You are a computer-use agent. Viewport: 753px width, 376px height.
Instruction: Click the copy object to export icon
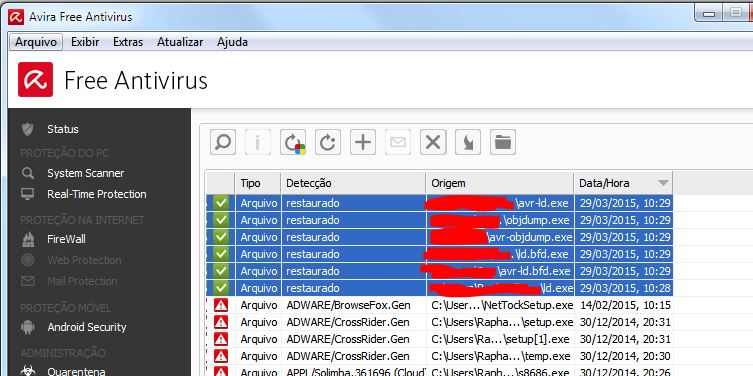click(x=468, y=142)
